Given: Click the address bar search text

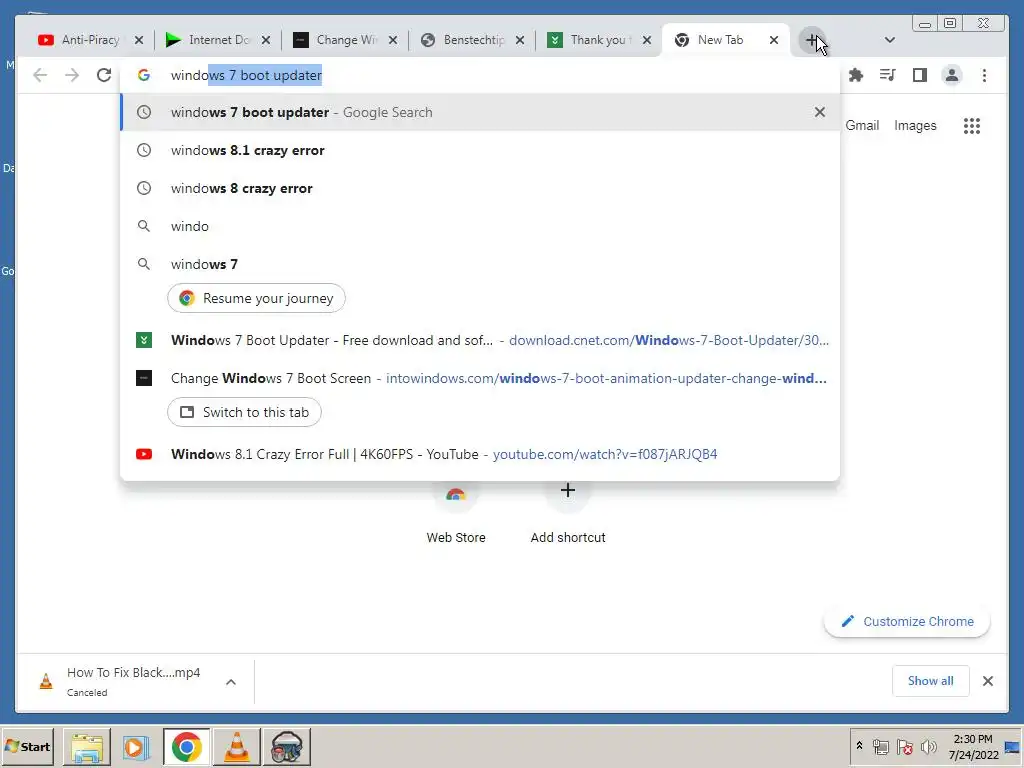Looking at the screenshot, I should pyautogui.click(x=246, y=75).
